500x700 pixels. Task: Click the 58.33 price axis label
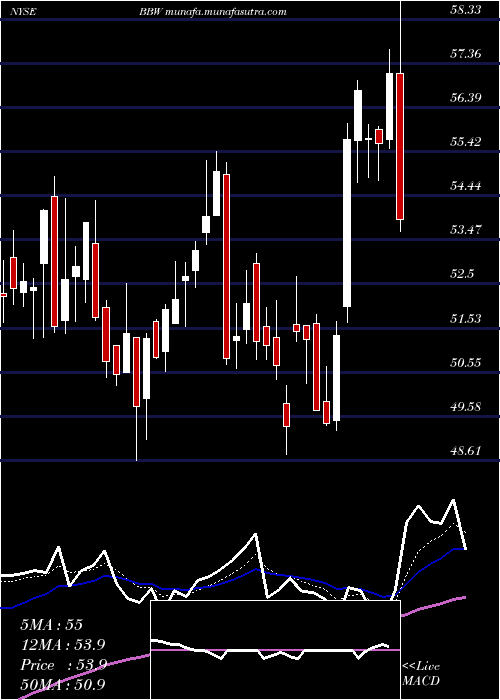pyautogui.click(x=466, y=9)
